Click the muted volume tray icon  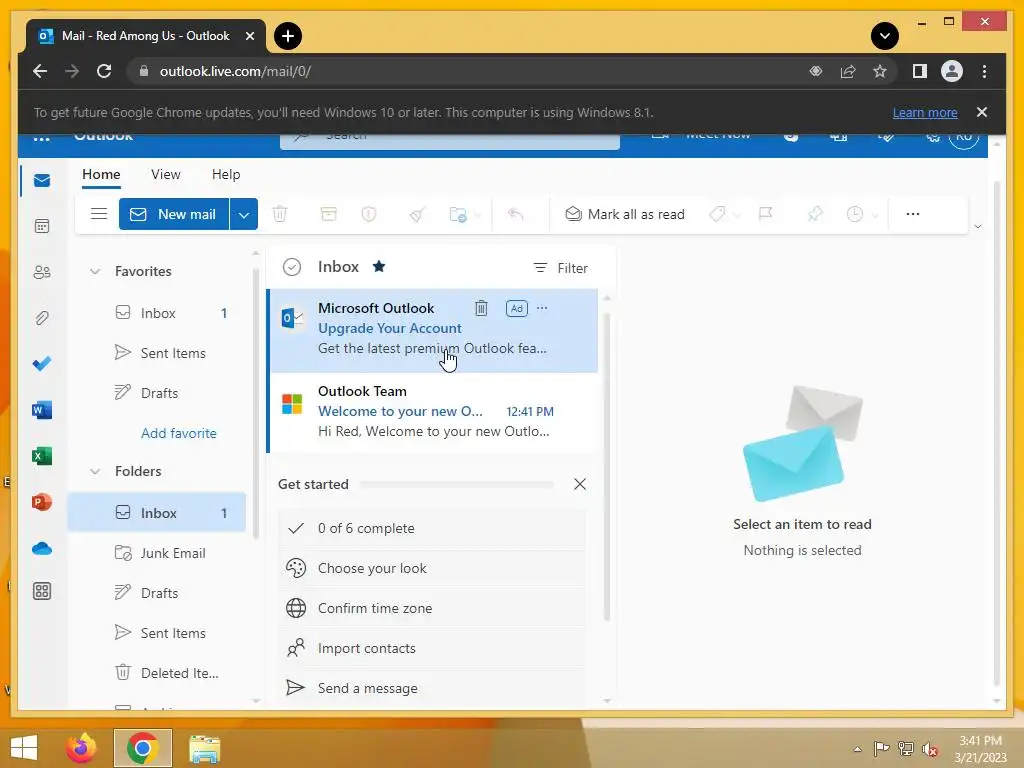[930, 749]
